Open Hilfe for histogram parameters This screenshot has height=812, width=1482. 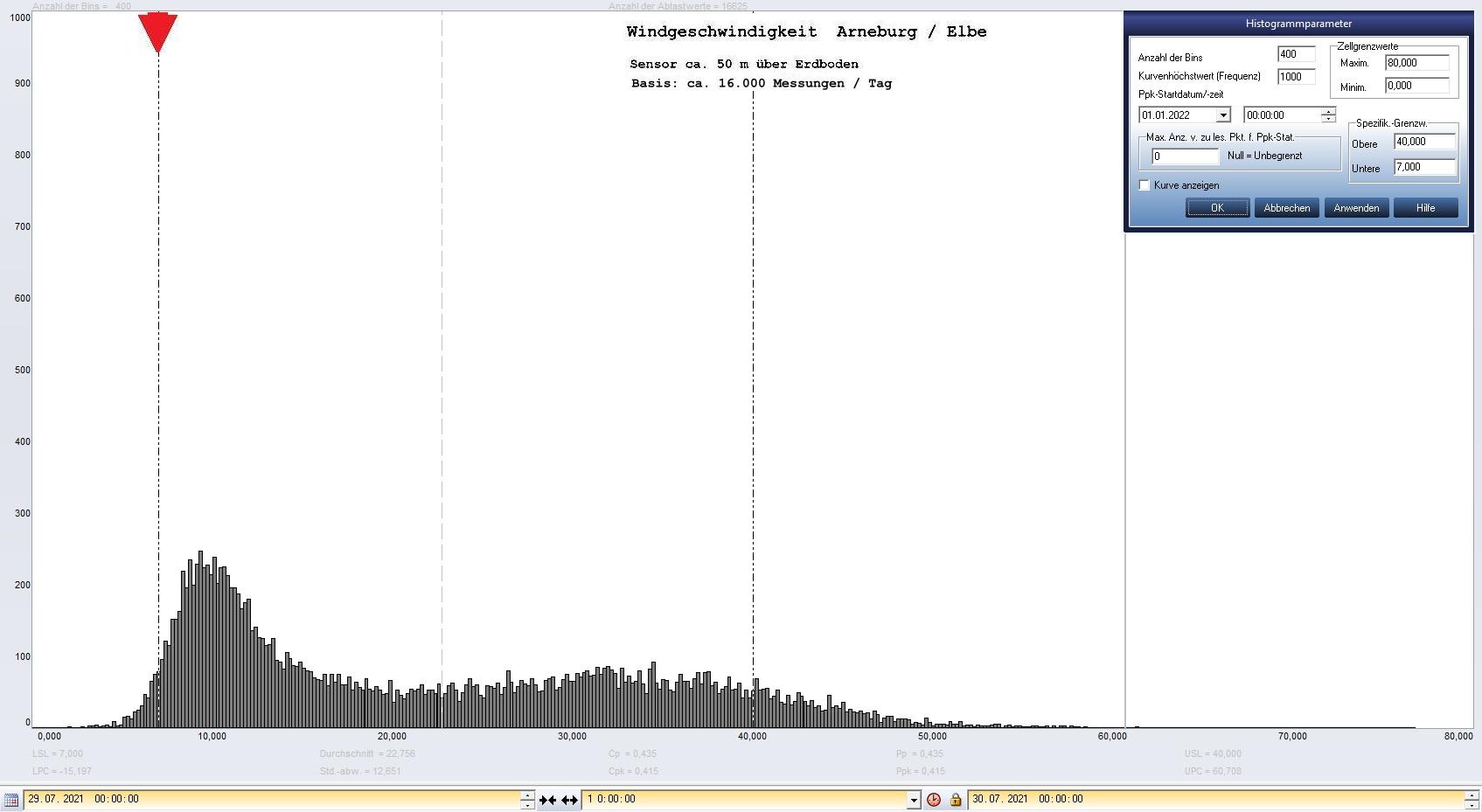point(1425,208)
